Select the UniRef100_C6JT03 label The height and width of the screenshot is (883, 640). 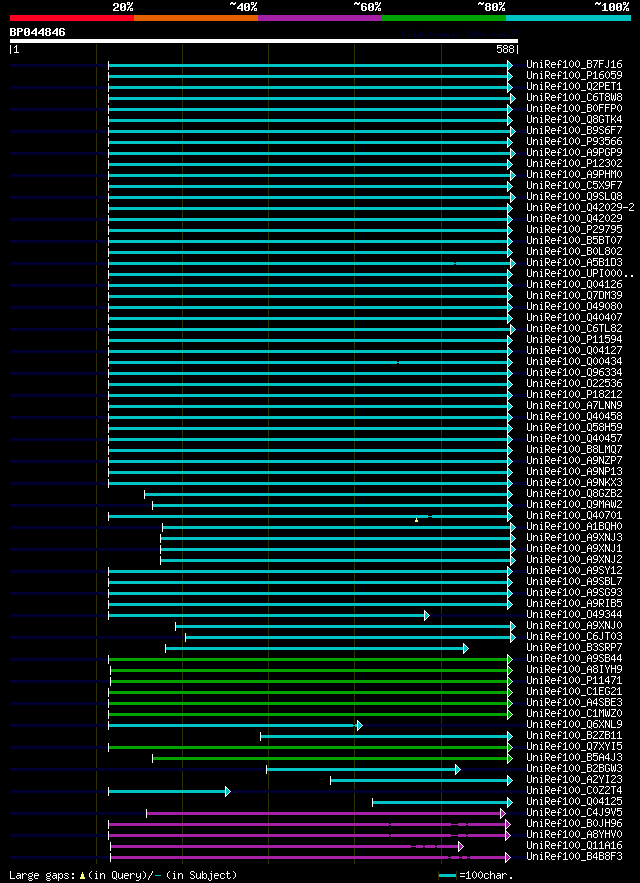[x=574, y=637]
